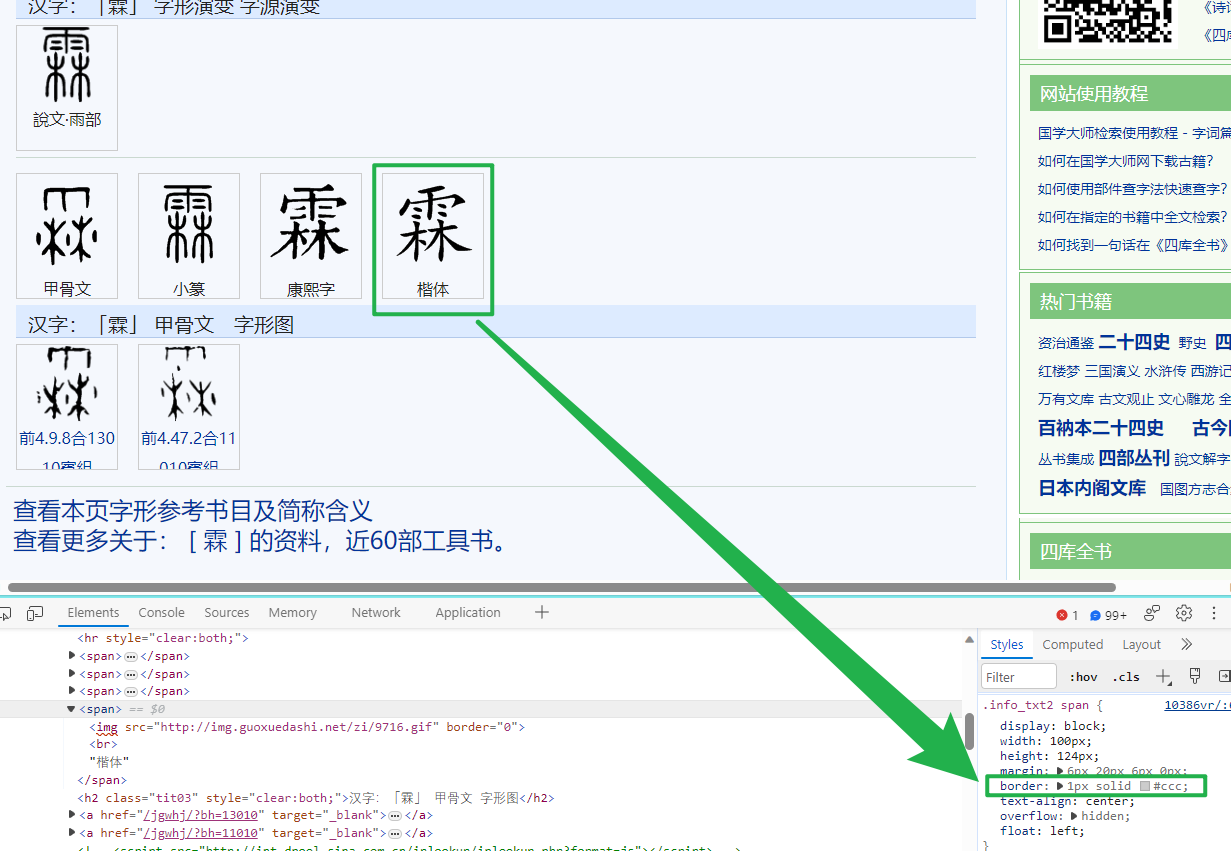Open the 99+ issues counter

1109,615
